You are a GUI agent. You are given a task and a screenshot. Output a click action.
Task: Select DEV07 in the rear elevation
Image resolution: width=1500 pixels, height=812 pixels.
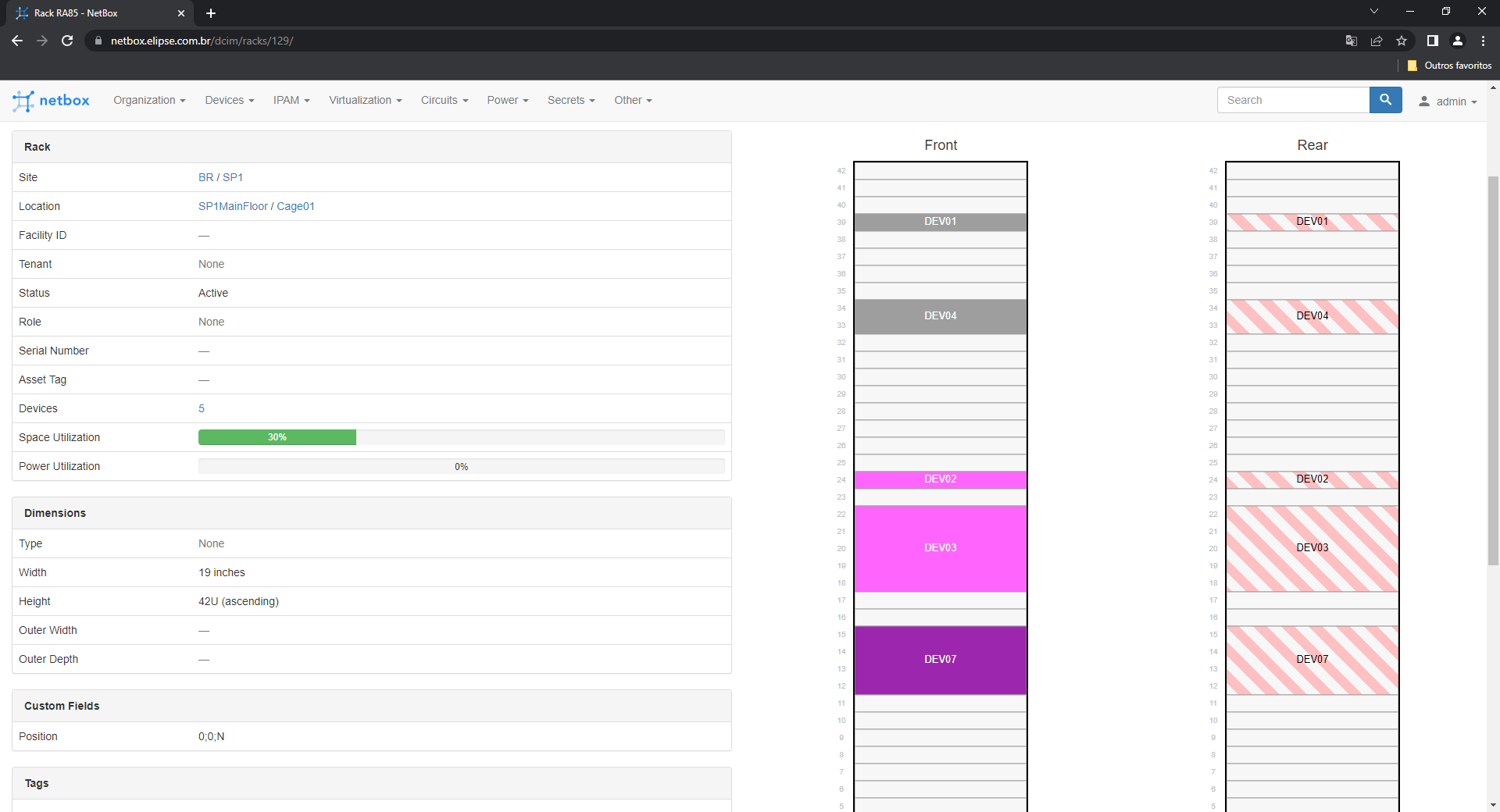(1312, 660)
